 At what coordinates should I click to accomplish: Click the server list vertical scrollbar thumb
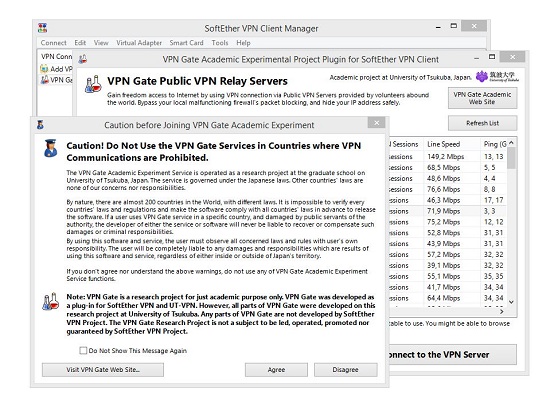coord(511,158)
